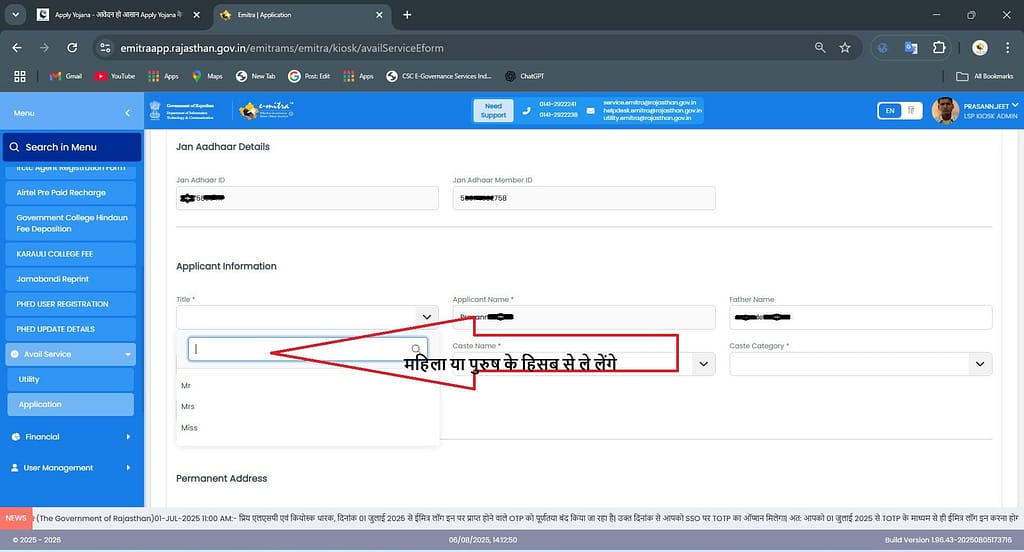Select Mr from the Title list
This screenshot has height=552, width=1024.
click(186, 385)
